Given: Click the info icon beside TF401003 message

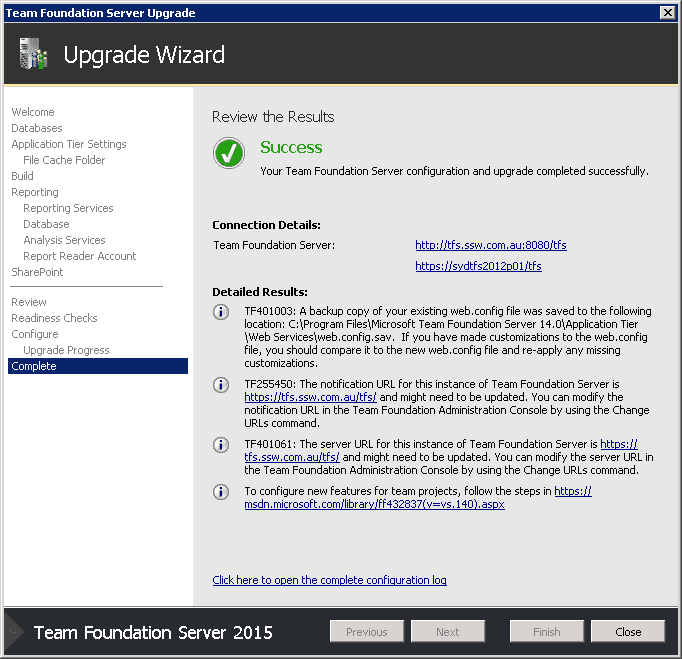Looking at the screenshot, I should point(222,313).
